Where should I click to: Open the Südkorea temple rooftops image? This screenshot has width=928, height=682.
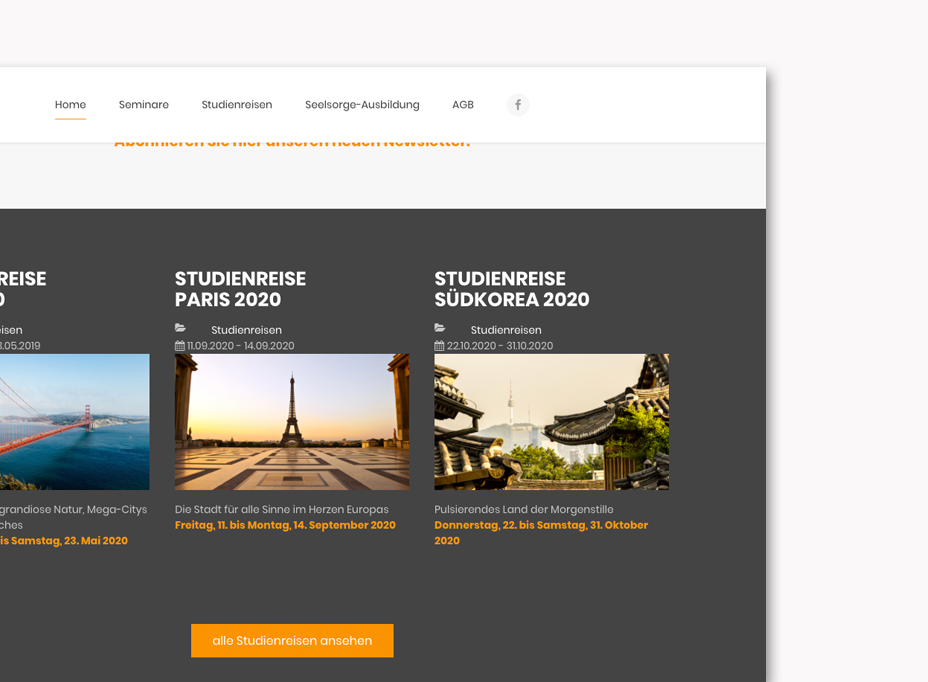coord(551,421)
